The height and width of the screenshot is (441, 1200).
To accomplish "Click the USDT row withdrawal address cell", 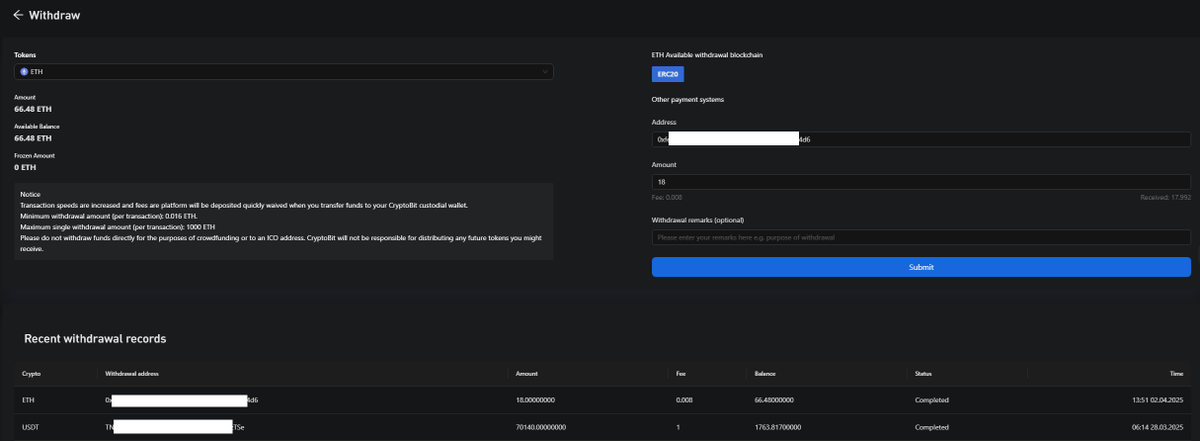I will pos(175,427).
